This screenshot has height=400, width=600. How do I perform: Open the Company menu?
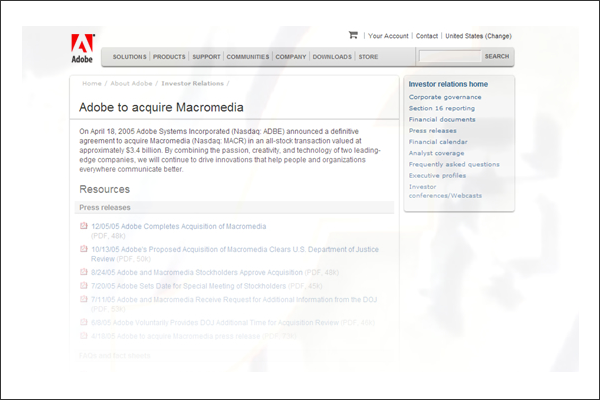[x=291, y=57]
